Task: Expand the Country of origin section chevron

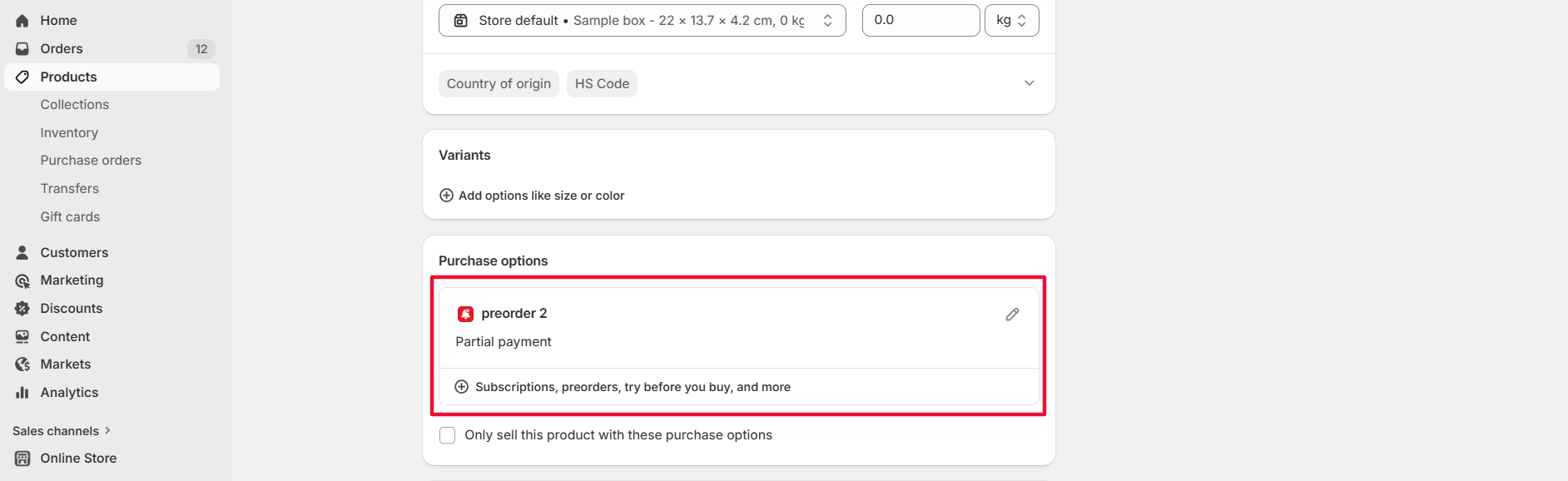Action: pos(1029,83)
